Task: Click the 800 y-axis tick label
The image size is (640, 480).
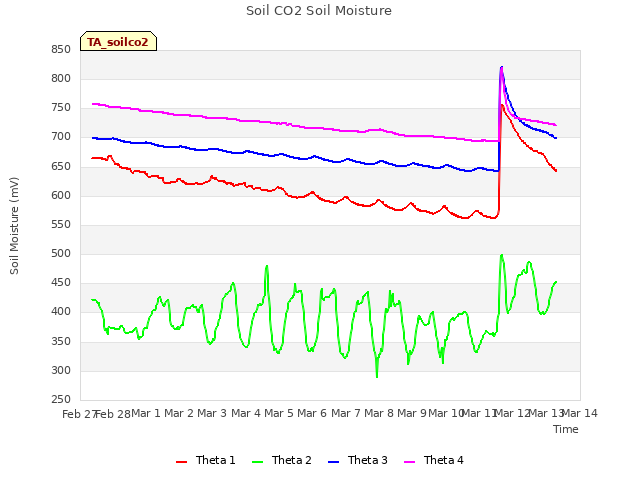Action: coord(61,79)
